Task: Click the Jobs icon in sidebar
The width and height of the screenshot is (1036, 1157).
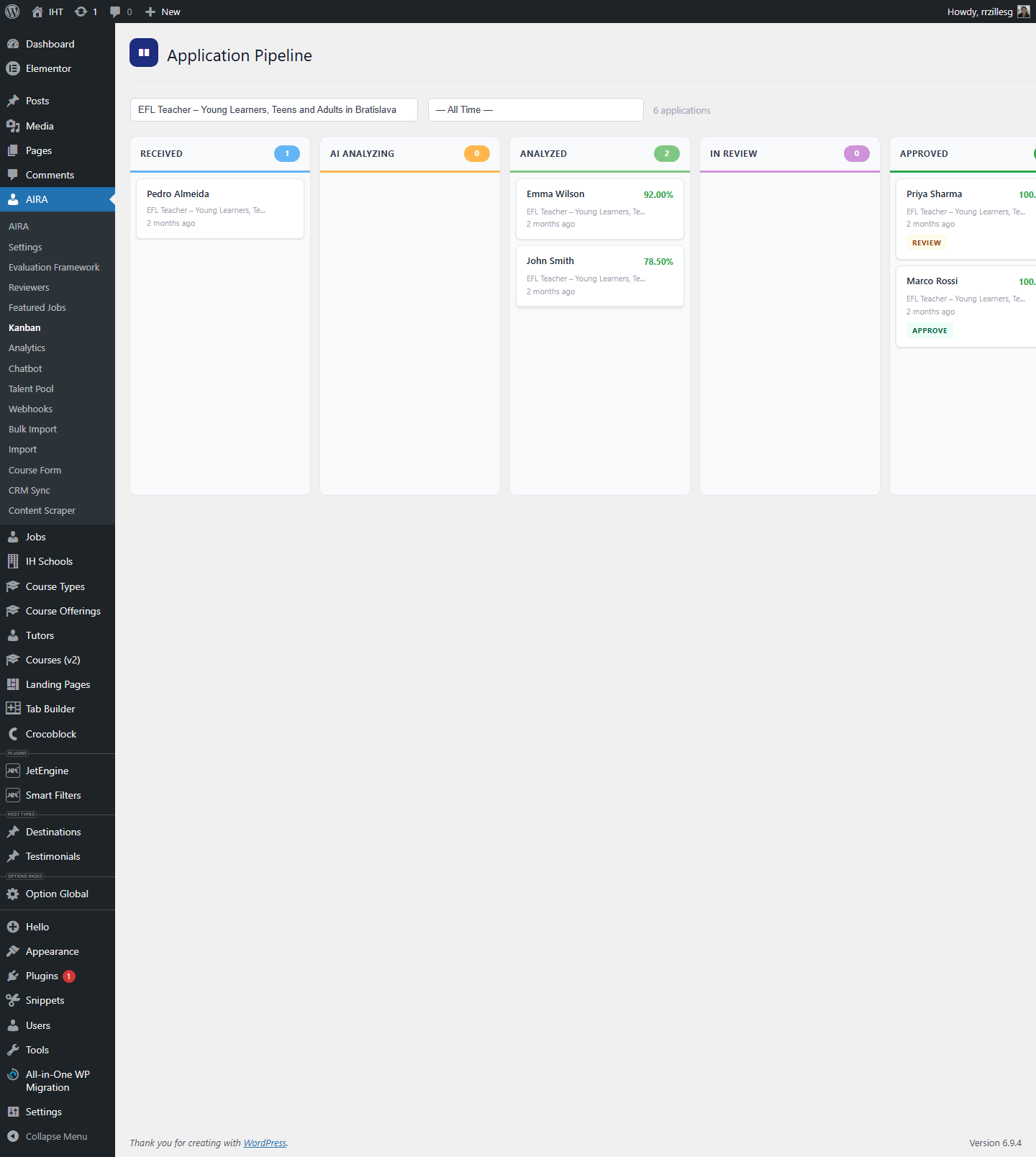Action: 13,537
